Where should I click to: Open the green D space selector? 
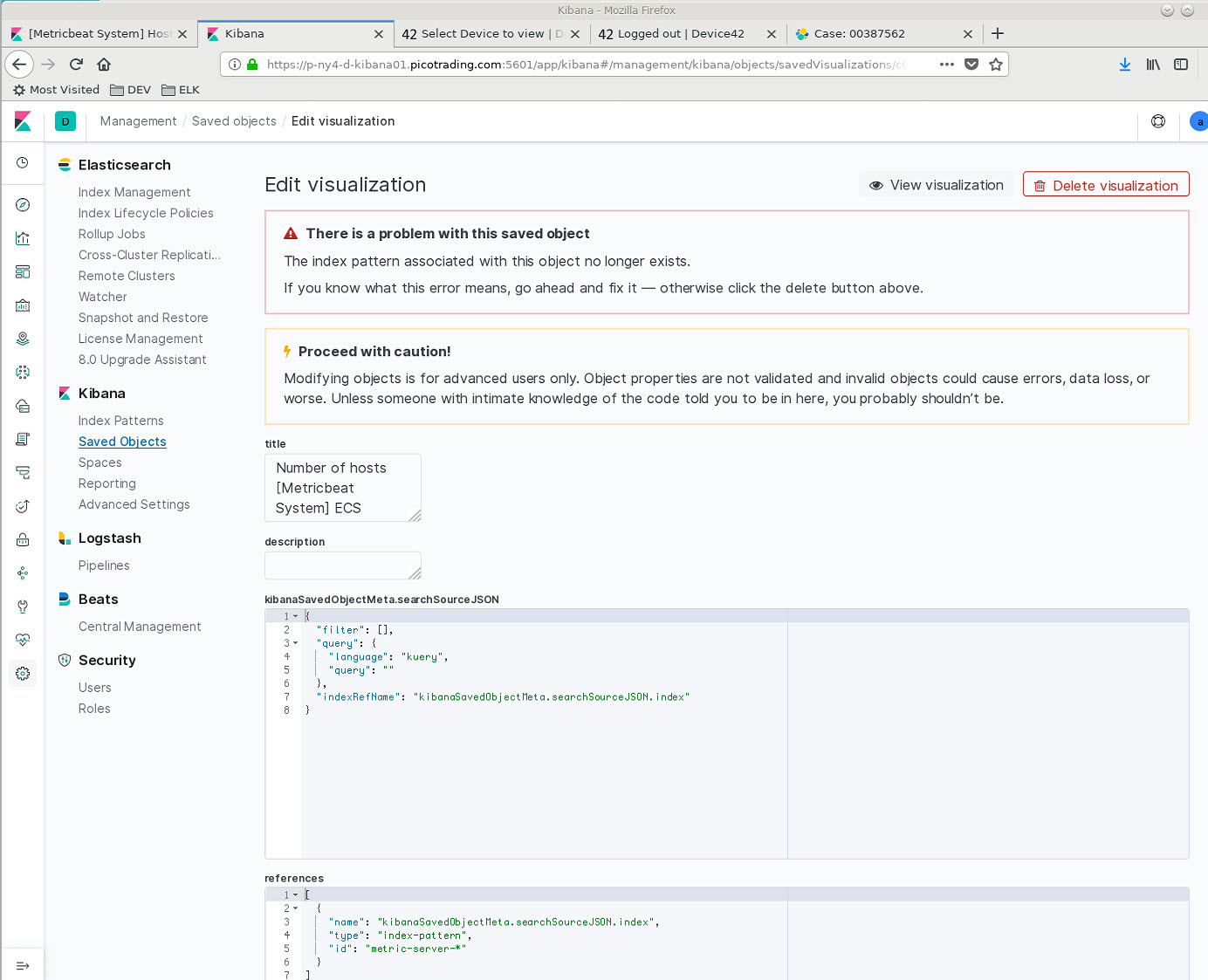click(x=65, y=121)
